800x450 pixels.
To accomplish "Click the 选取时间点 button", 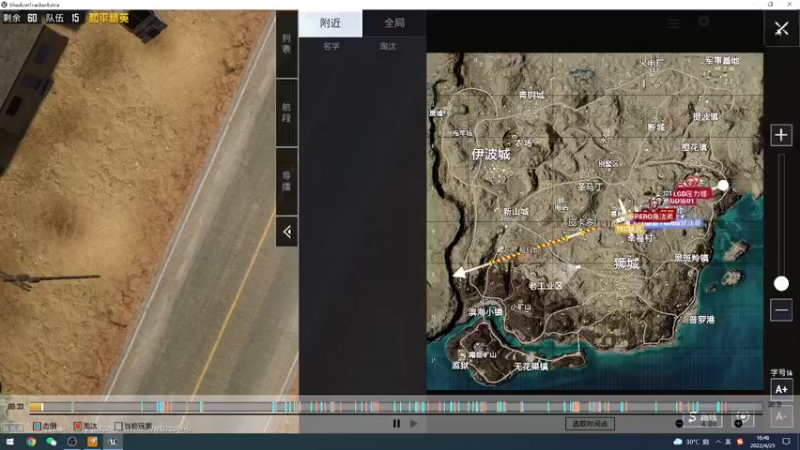I will pyautogui.click(x=590, y=423).
